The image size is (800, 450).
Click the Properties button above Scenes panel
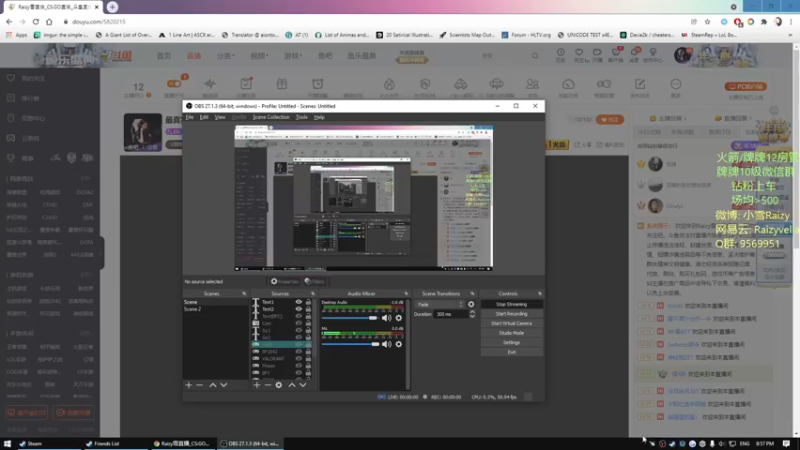285,282
